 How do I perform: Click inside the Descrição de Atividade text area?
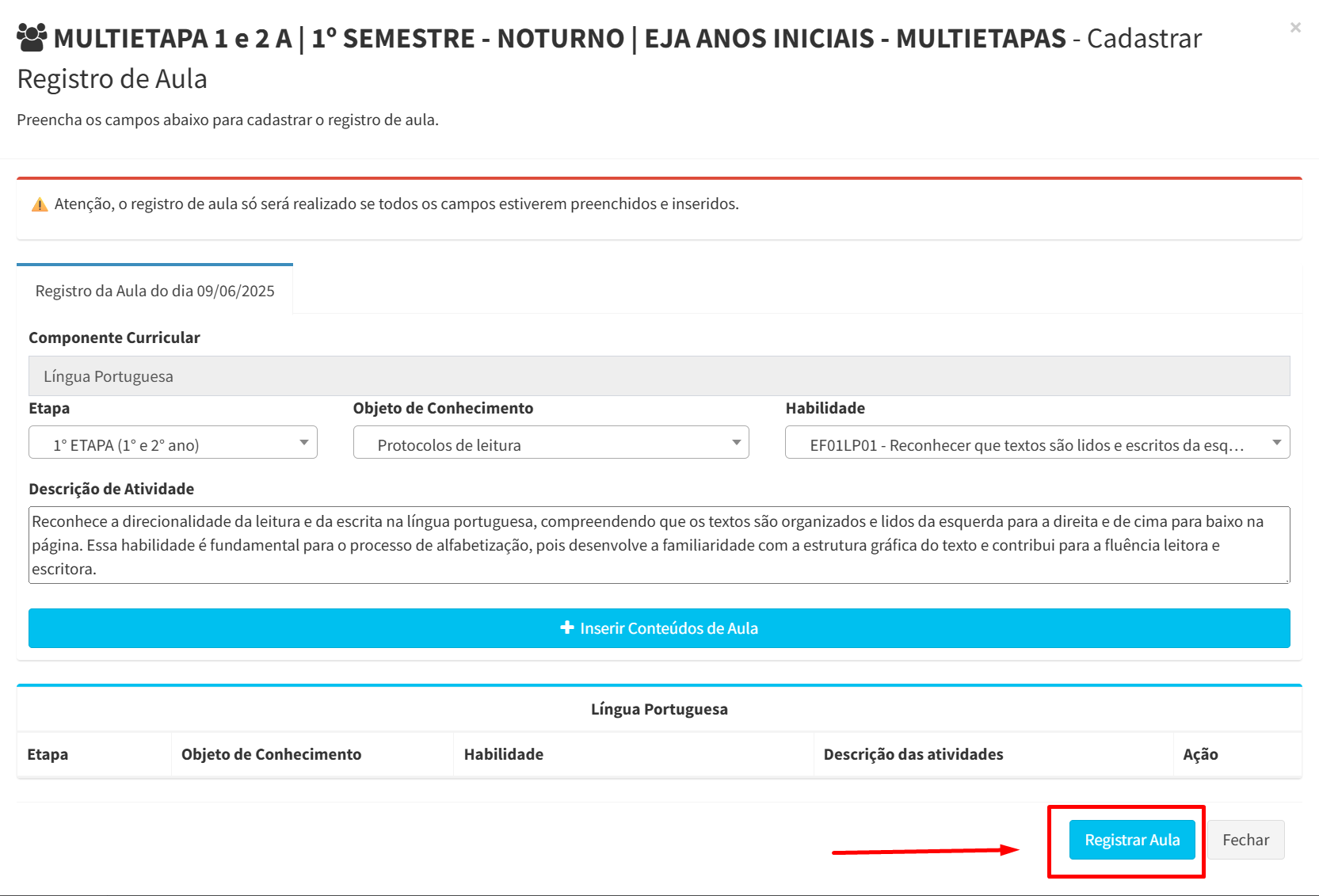[x=658, y=545]
